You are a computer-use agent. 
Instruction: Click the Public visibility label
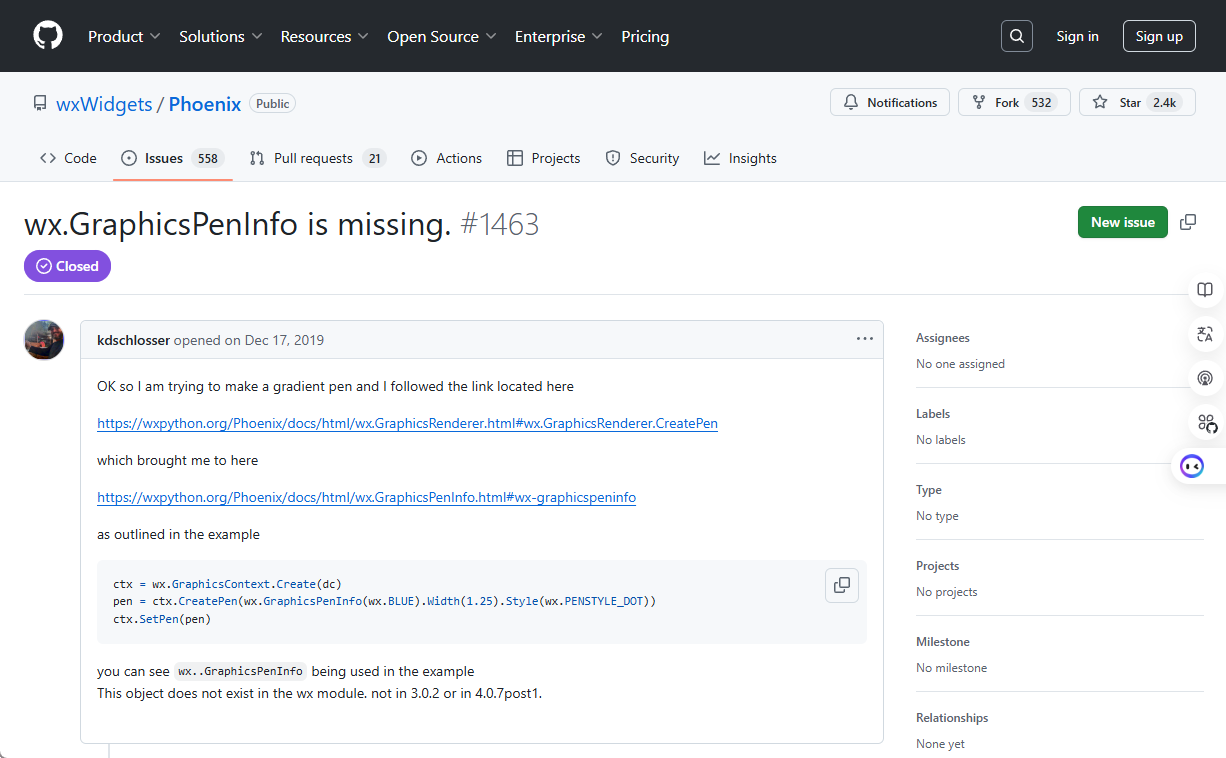click(x=272, y=103)
